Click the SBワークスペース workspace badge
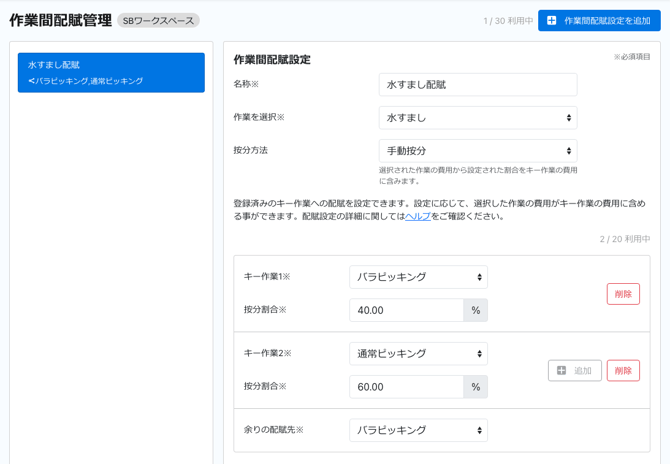The image size is (670, 464). 158,21
